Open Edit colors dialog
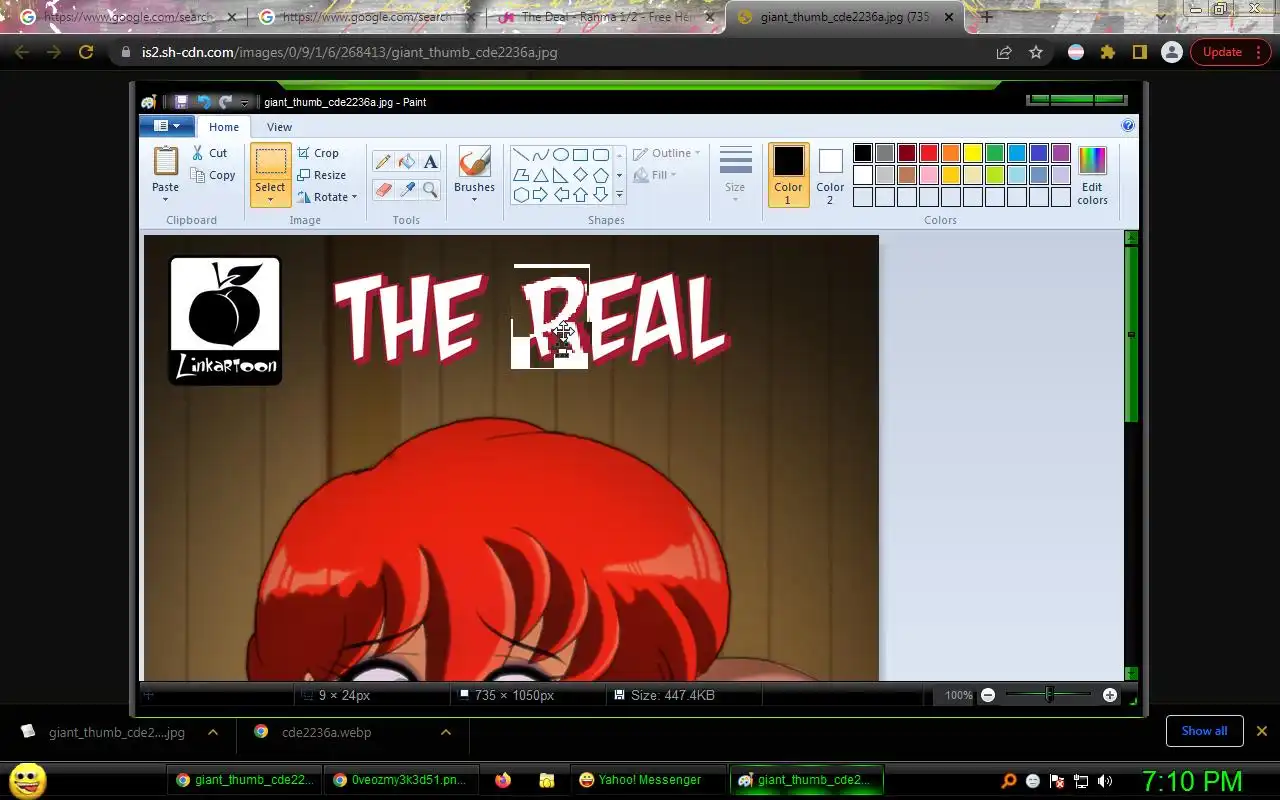The width and height of the screenshot is (1280, 800). tap(1092, 176)
